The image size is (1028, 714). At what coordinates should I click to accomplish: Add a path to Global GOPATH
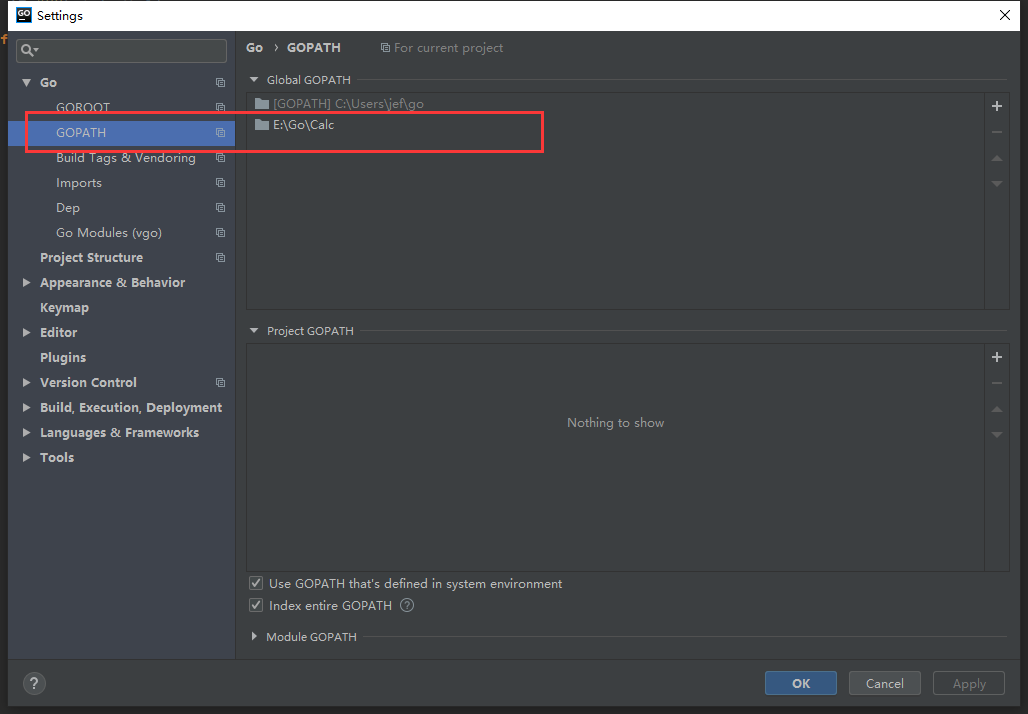pyautogui.click(x=997, y=106)
